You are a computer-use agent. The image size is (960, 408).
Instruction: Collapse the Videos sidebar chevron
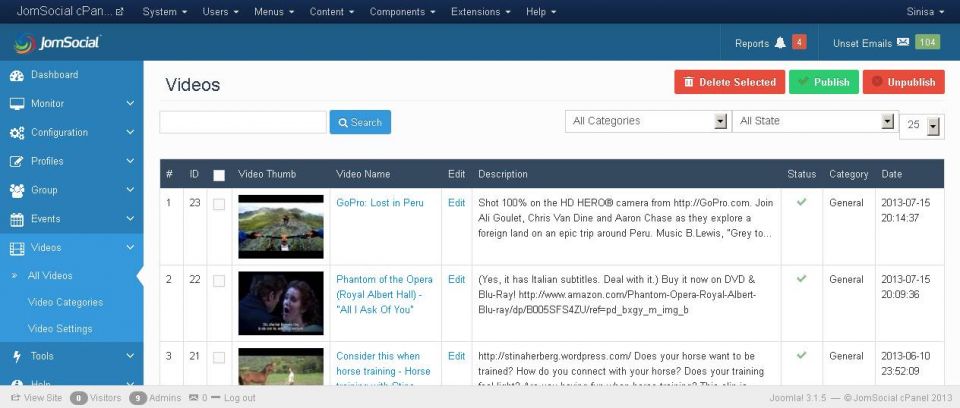130,247
